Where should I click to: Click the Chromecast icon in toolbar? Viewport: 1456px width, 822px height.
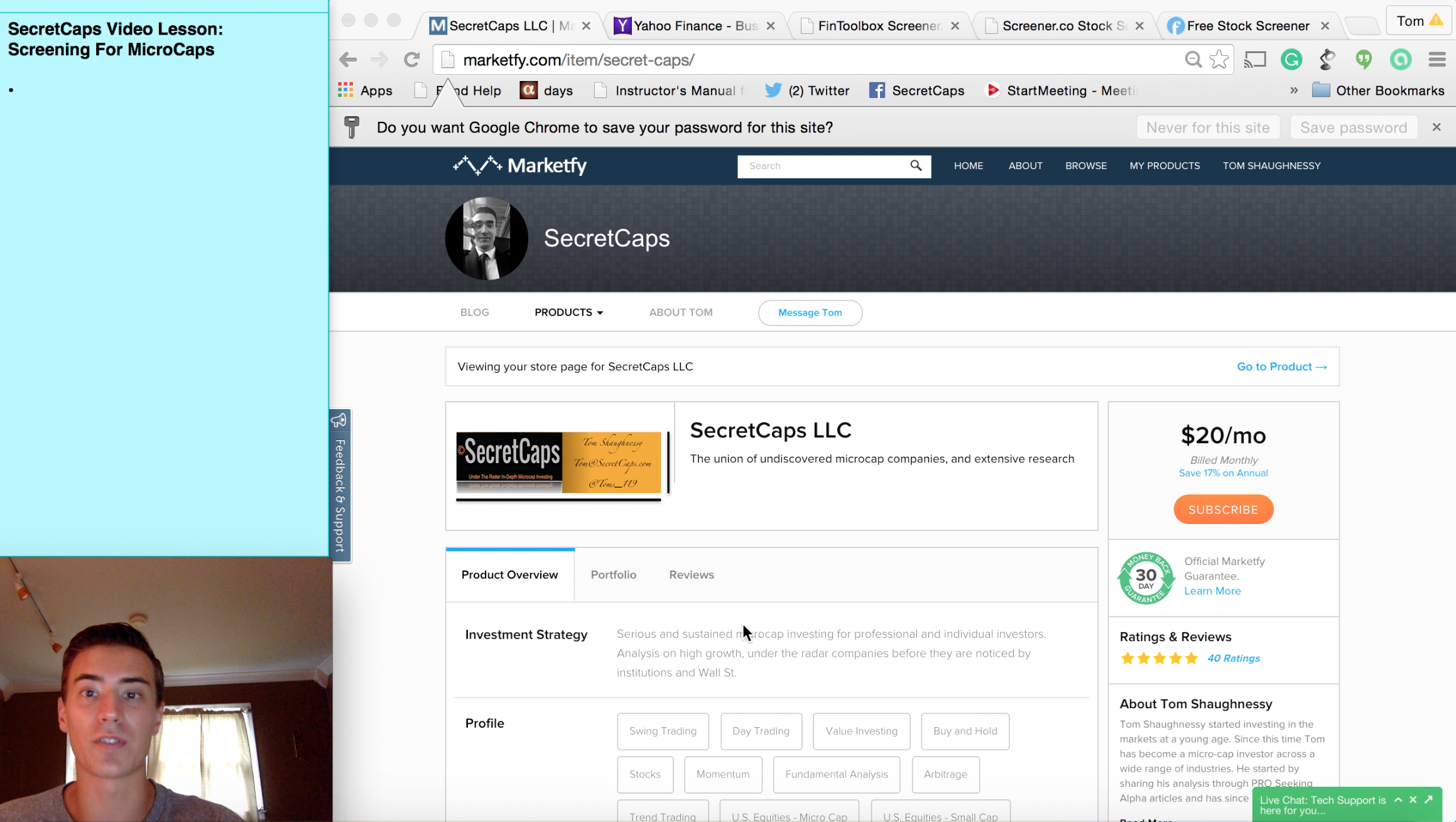(x=1255, y=60)
